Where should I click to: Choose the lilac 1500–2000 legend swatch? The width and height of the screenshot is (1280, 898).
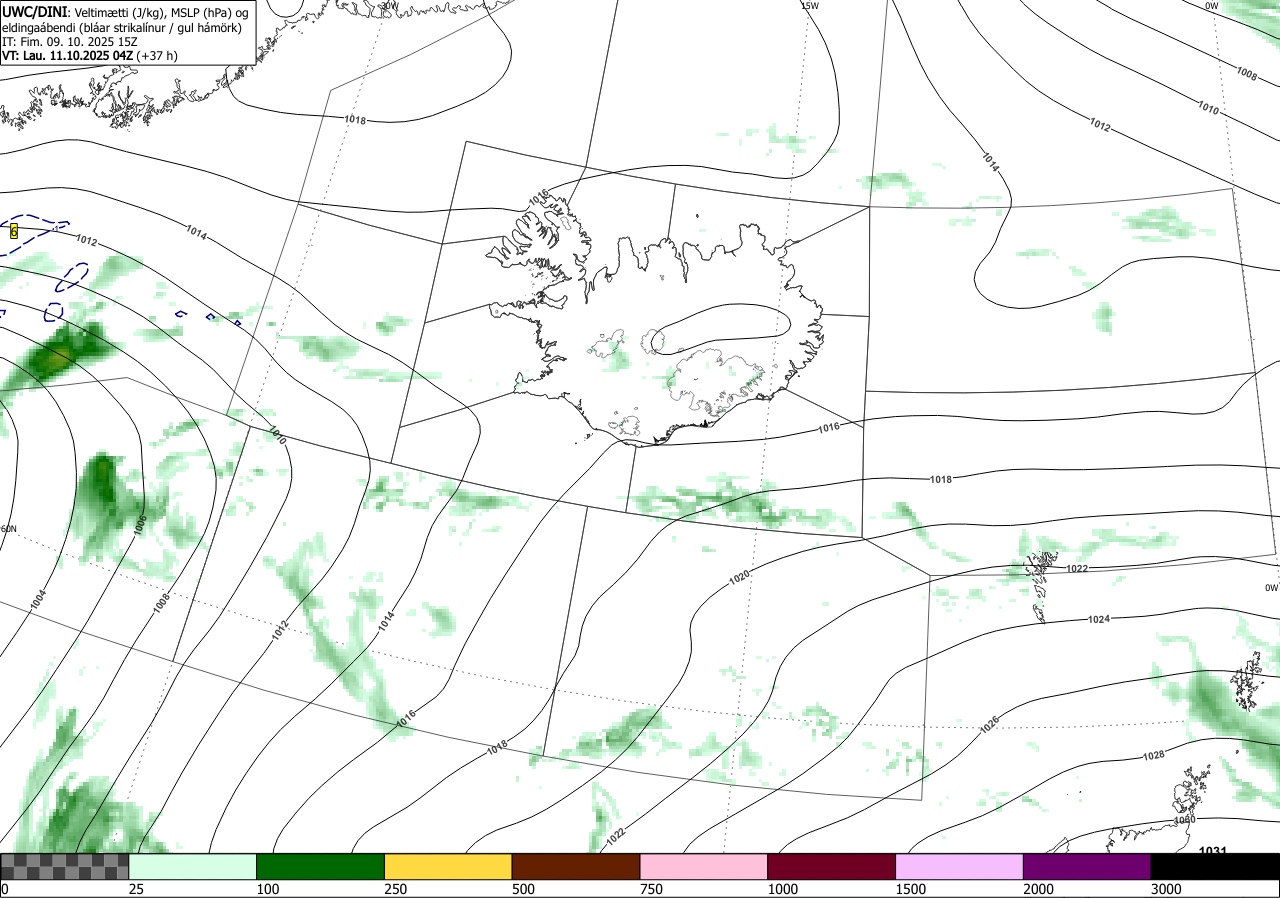click(960, 866)
